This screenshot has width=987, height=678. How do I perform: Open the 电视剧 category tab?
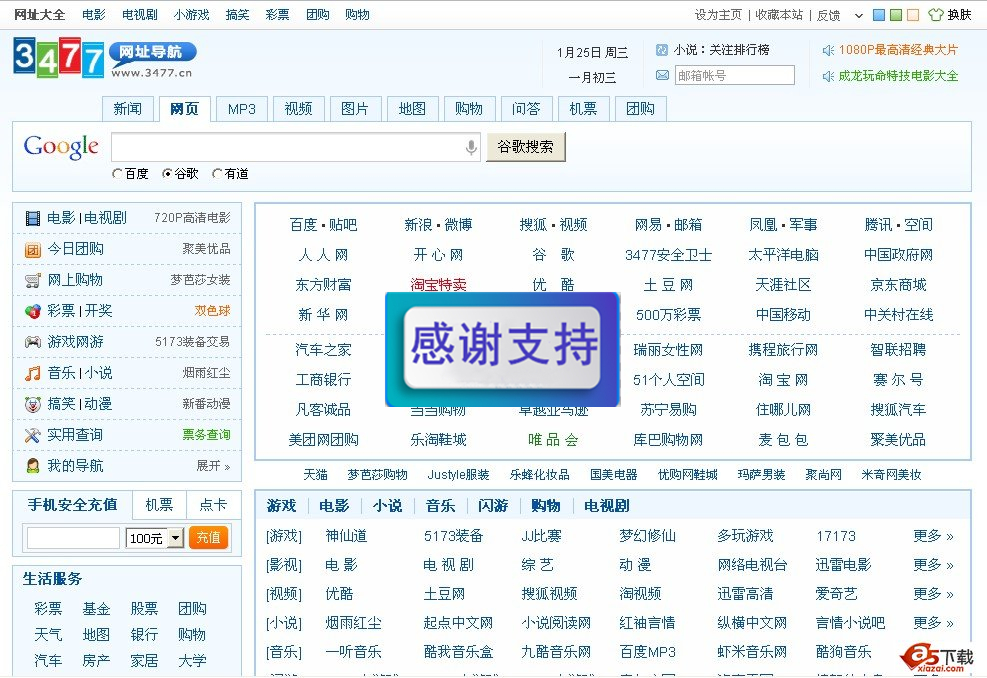point(606,506)
